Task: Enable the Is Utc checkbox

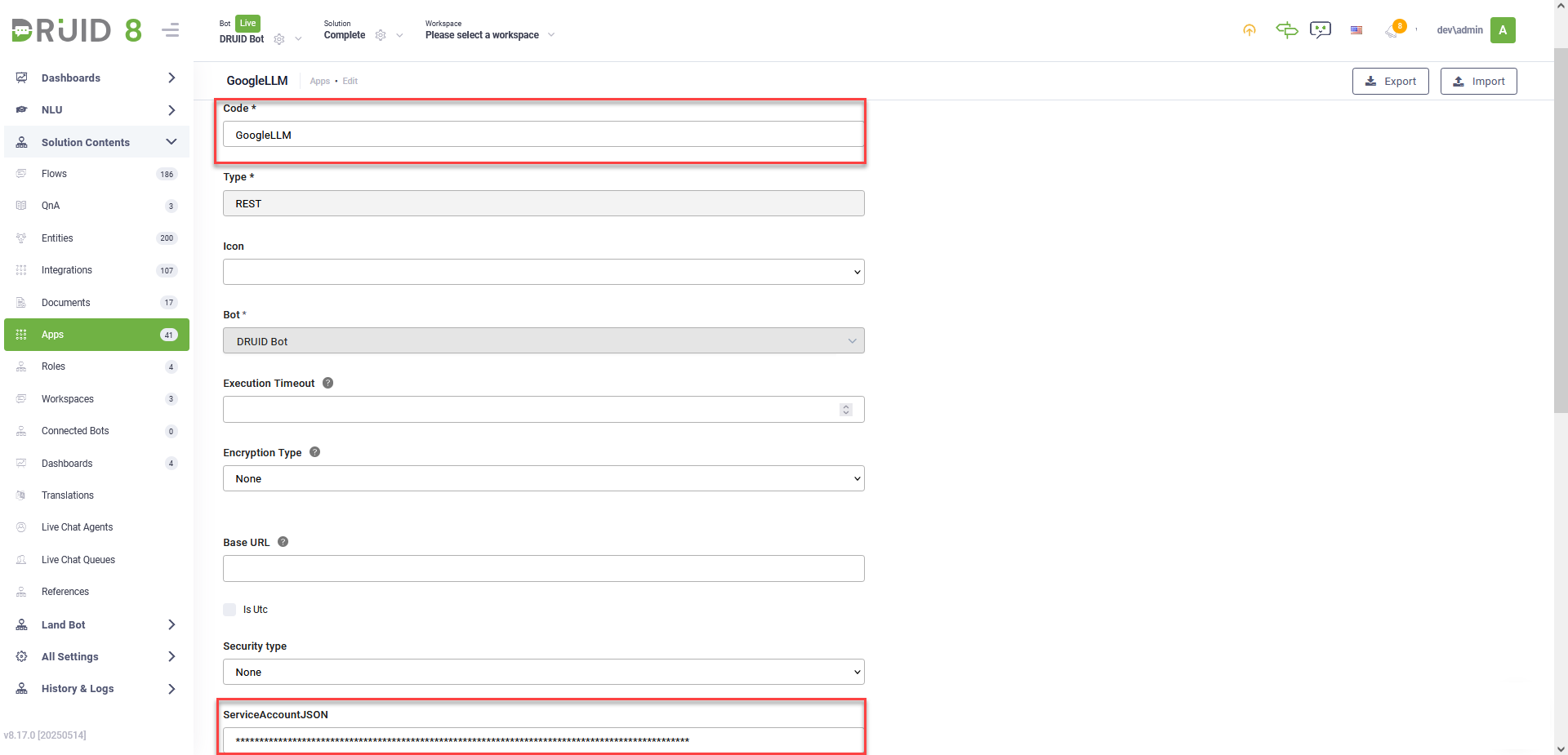Action: (229, 610)
